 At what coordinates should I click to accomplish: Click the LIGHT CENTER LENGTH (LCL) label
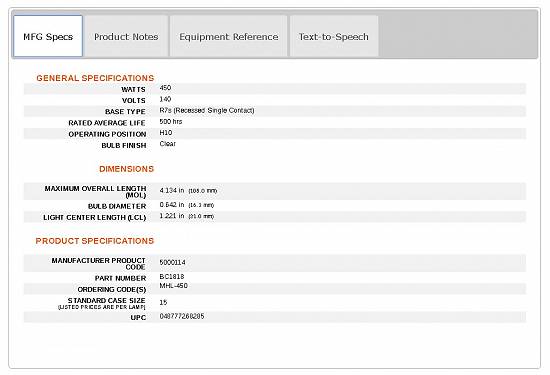pyautogui.click(x=95, y=217)
